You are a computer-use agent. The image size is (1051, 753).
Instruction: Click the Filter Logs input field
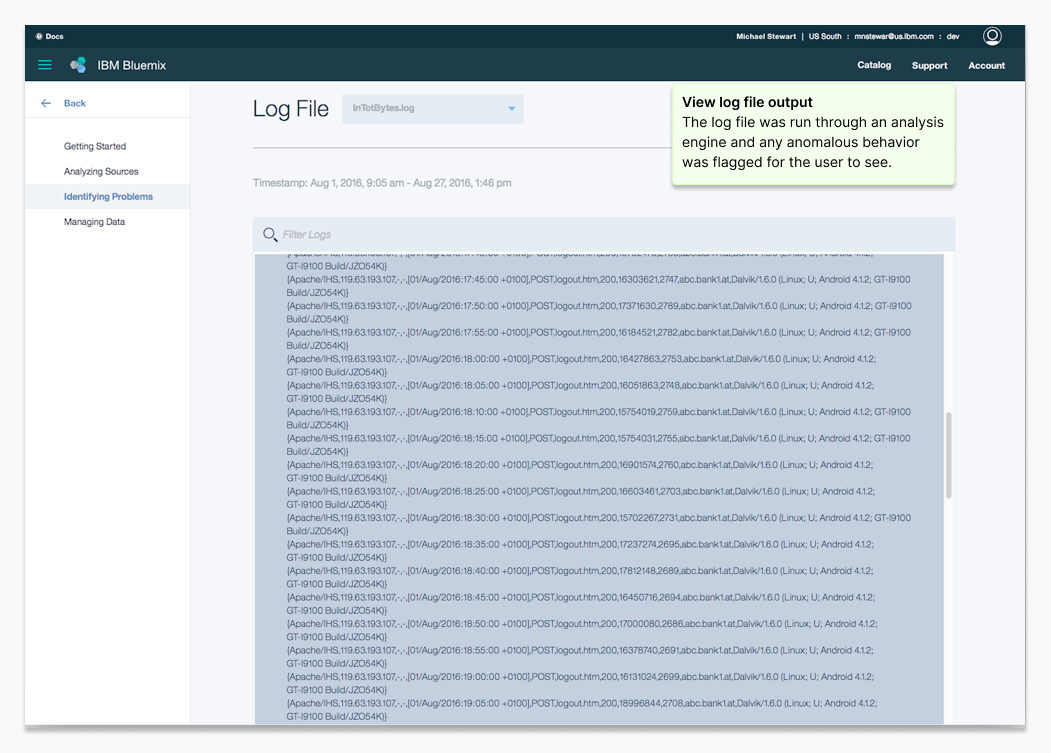600,235
